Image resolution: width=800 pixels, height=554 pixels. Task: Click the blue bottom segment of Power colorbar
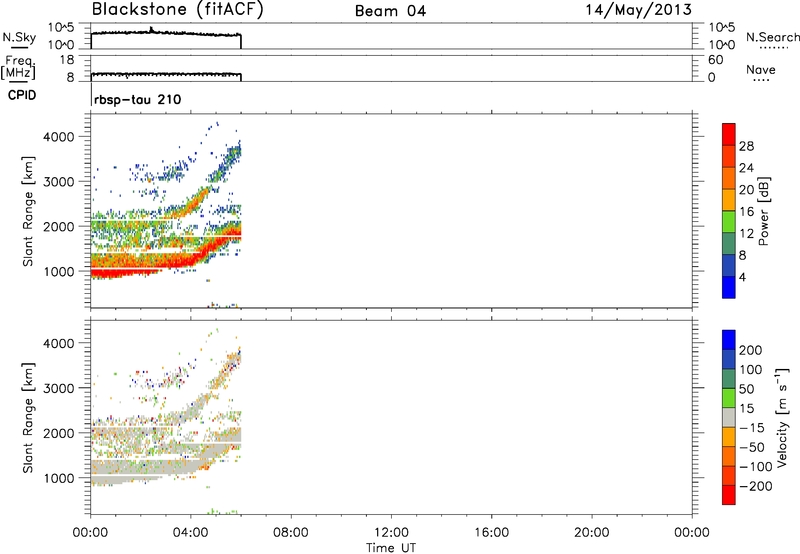pos(729,287)
